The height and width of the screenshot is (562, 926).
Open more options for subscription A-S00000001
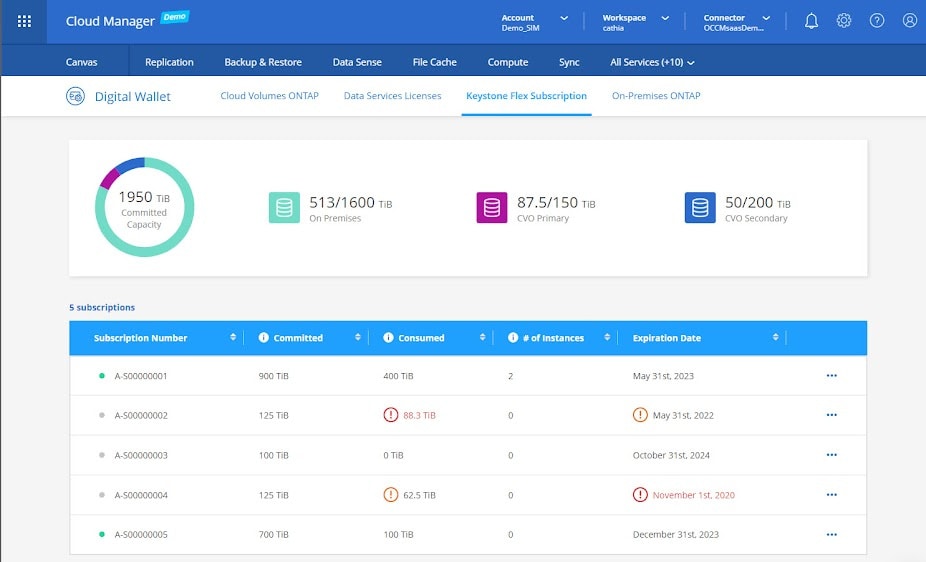click(x=831, y=376)
